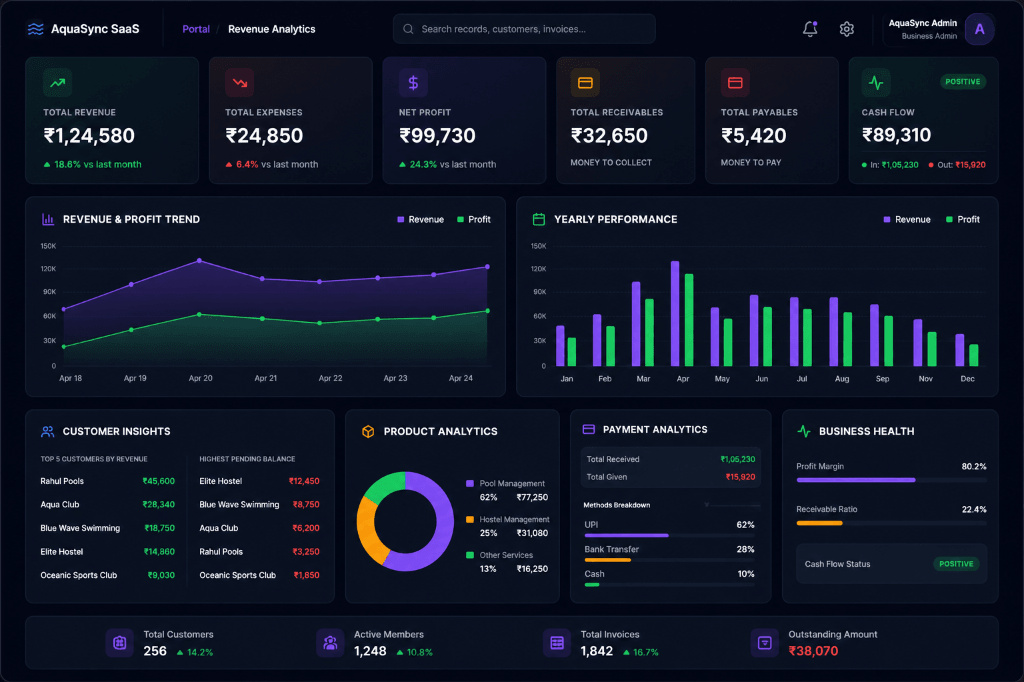Select Blue Wave Swimming pending ₹8,750 row

259,504
